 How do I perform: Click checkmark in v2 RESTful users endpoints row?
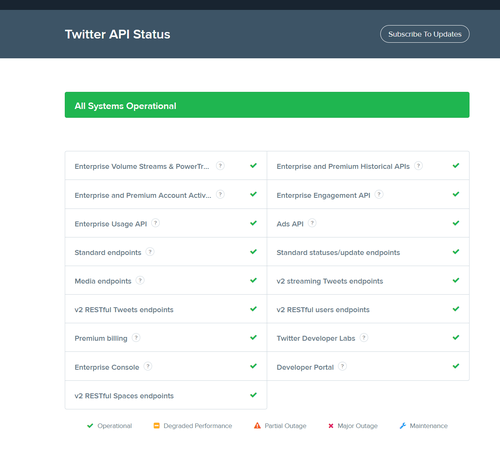point(456,309)
